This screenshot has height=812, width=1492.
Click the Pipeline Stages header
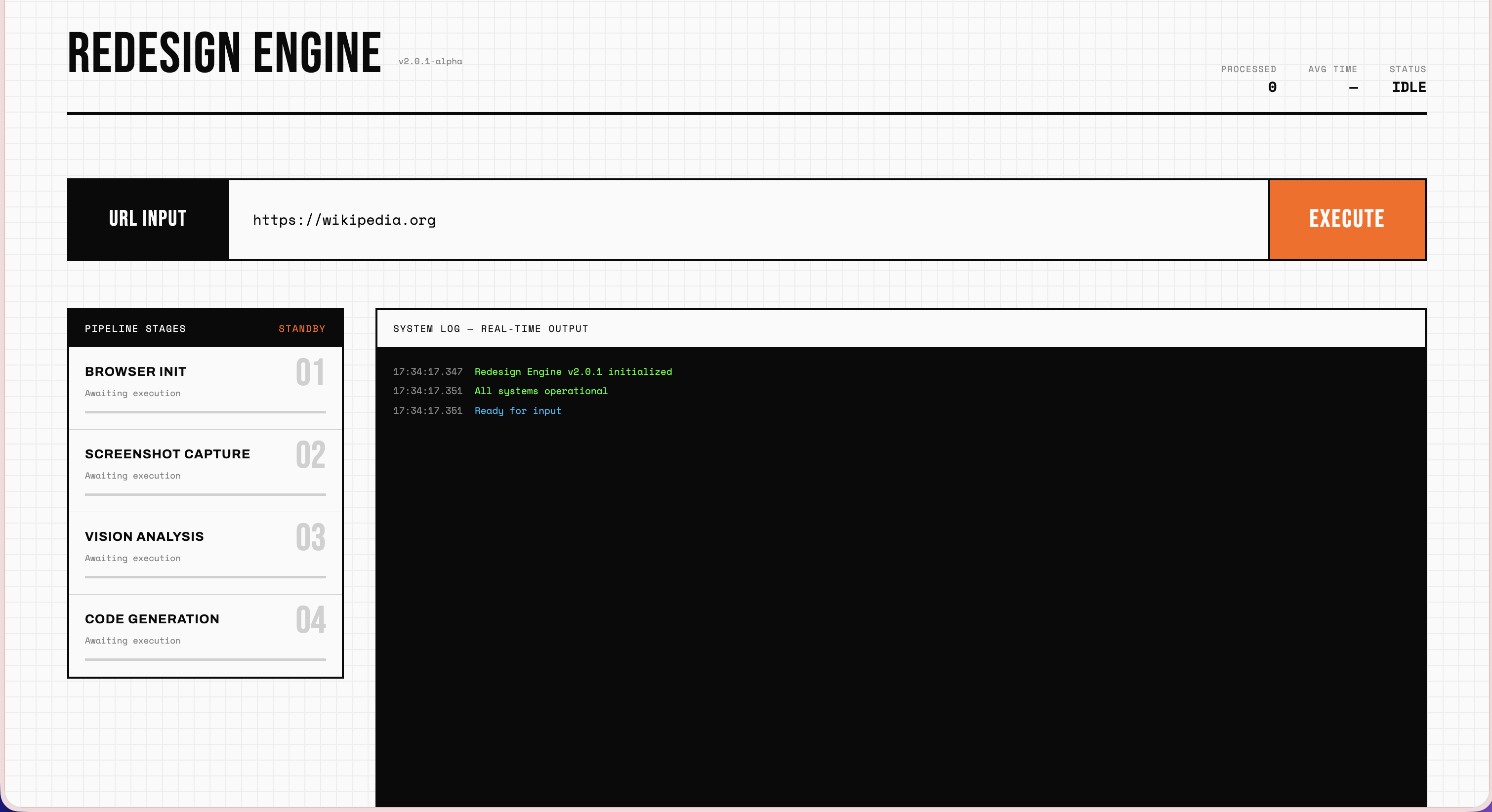(135, 329)
